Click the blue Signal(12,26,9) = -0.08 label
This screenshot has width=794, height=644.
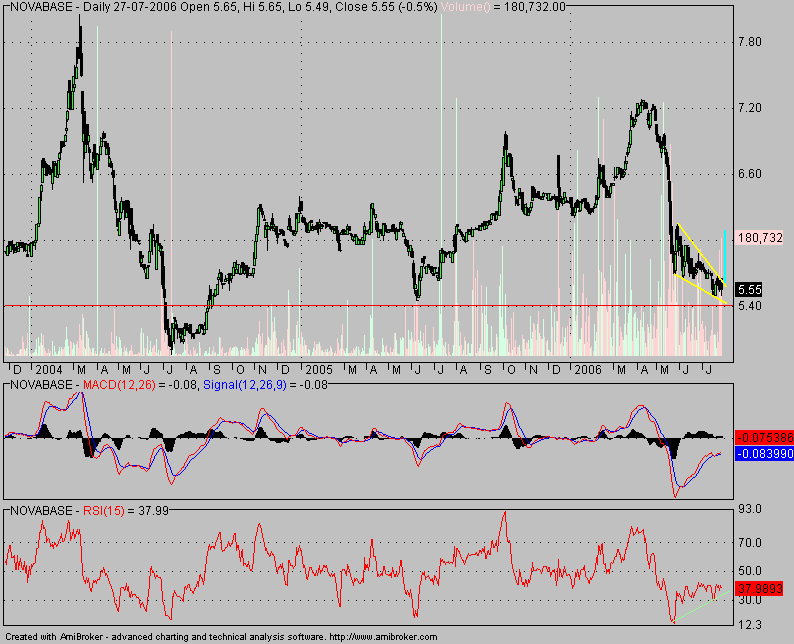click(265, 385)
